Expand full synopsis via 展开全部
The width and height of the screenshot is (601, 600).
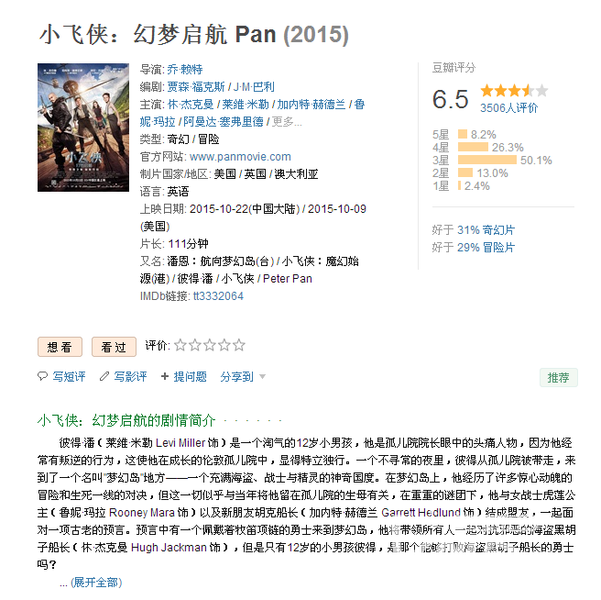[x=96, y=582]
